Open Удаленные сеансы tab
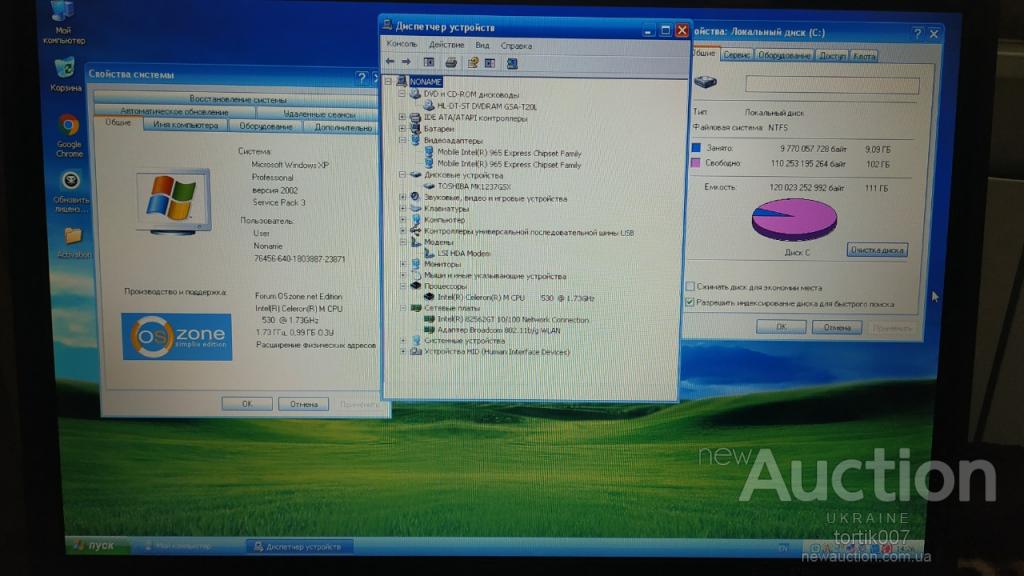Image resolution: width=1024 pixels, height=576 pixels. [319, 114]
